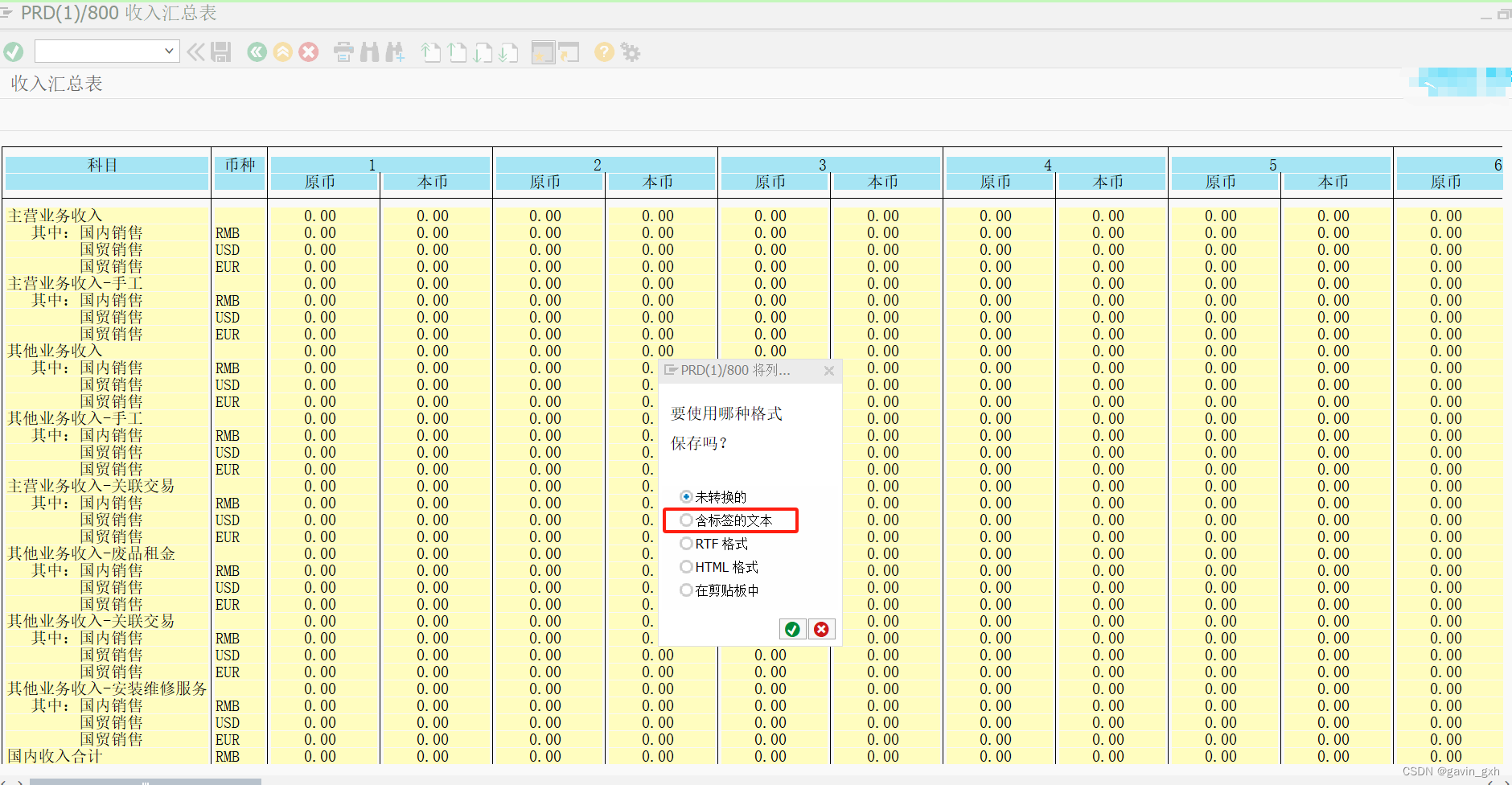Click the Customize Layout gear icon
Viewport: 1512px width, 785px height.
[x=631, y=51]
